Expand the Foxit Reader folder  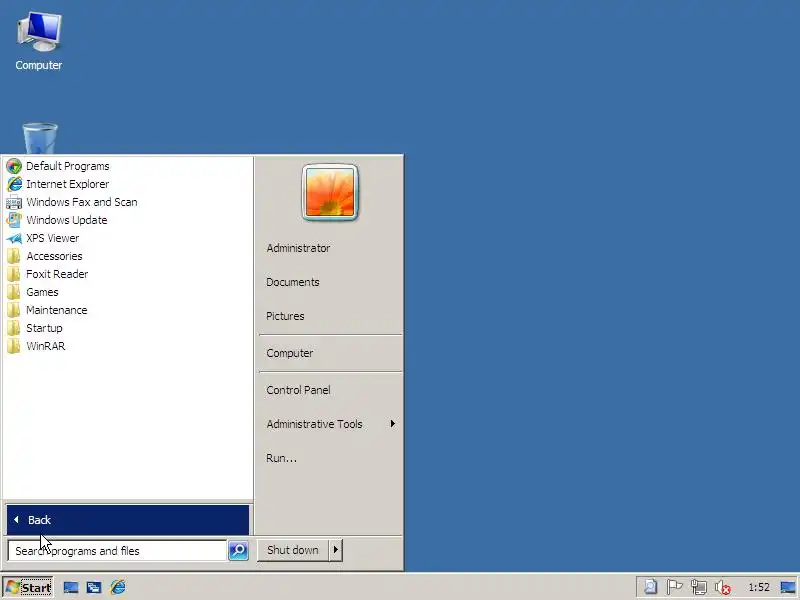click(57, 274)
